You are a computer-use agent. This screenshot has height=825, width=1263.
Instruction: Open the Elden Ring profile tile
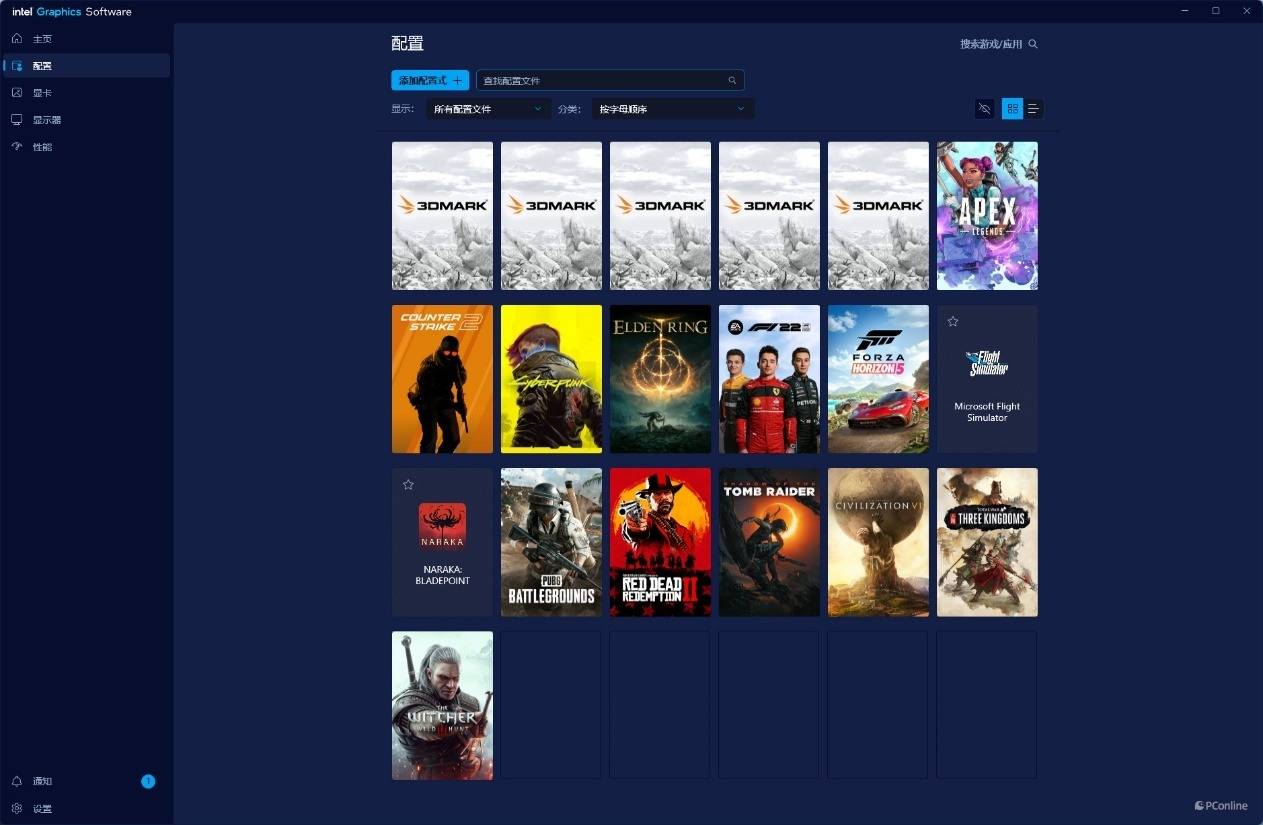point(660,379)
